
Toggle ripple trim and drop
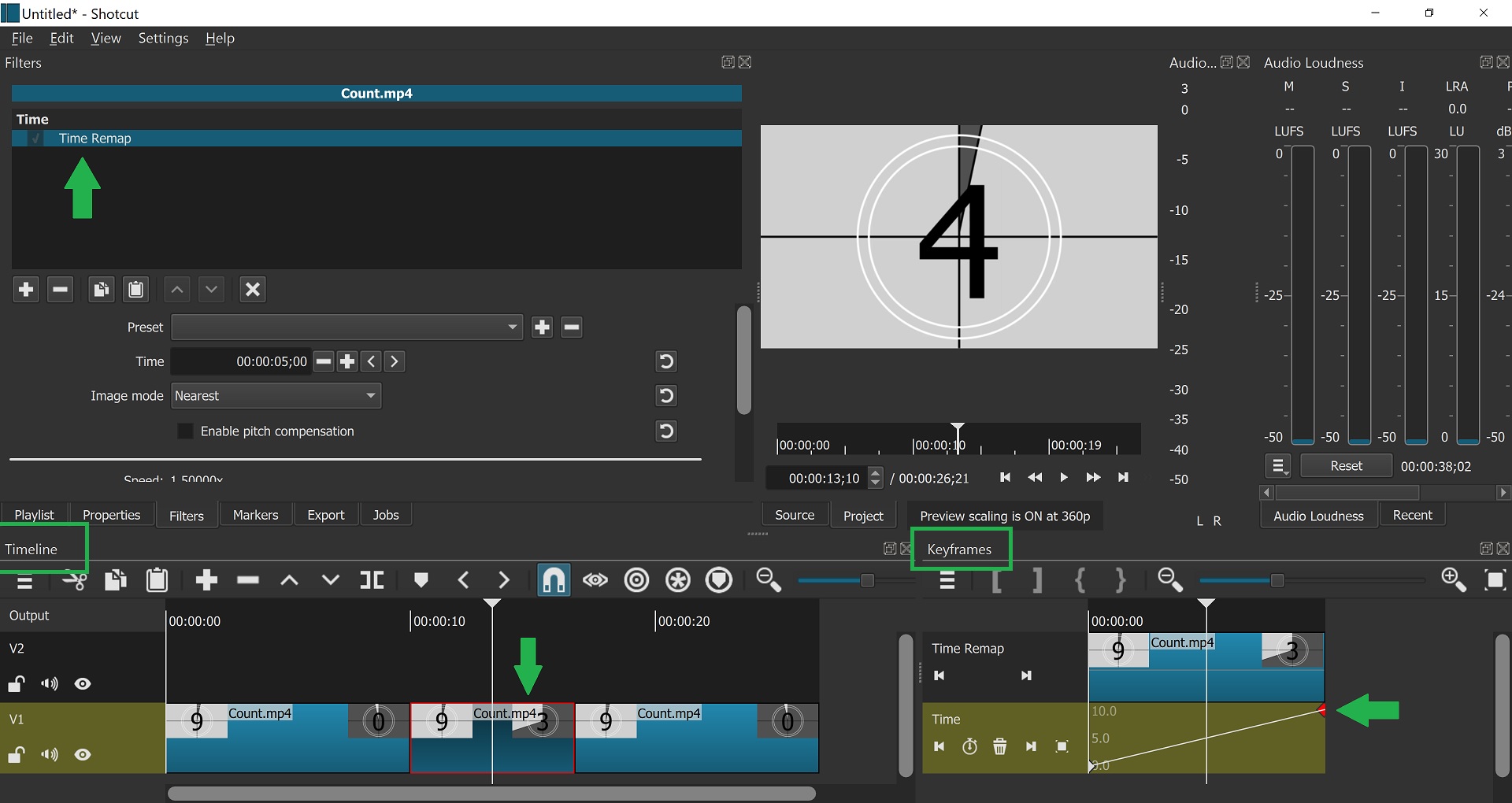pos(636,581)
